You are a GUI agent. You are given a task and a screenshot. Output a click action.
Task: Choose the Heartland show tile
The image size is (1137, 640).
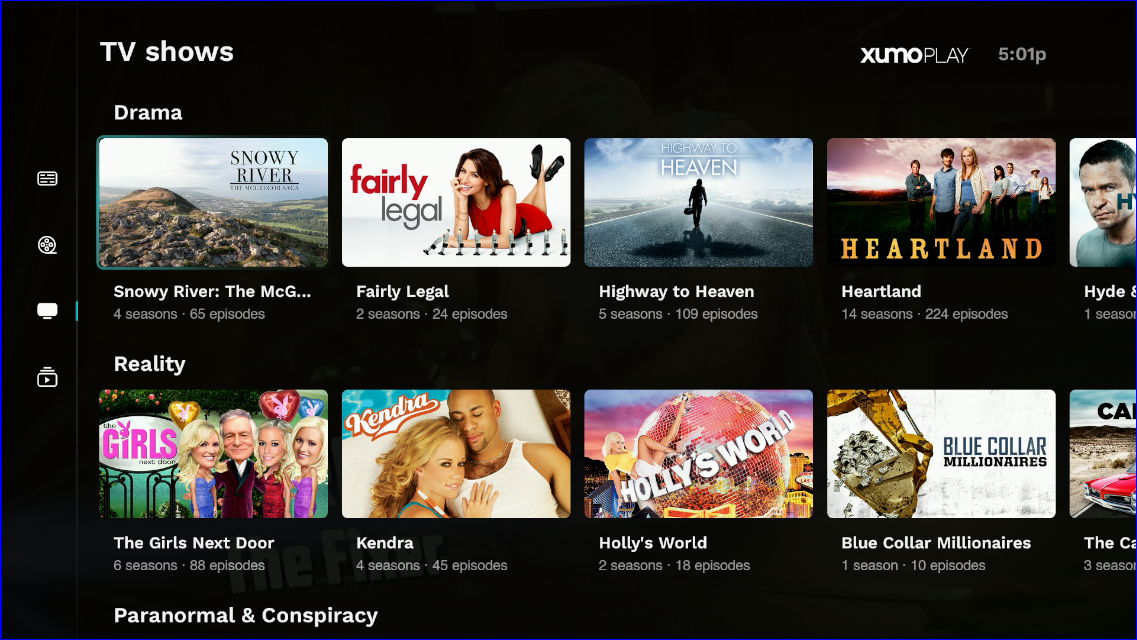click(941, 203)
